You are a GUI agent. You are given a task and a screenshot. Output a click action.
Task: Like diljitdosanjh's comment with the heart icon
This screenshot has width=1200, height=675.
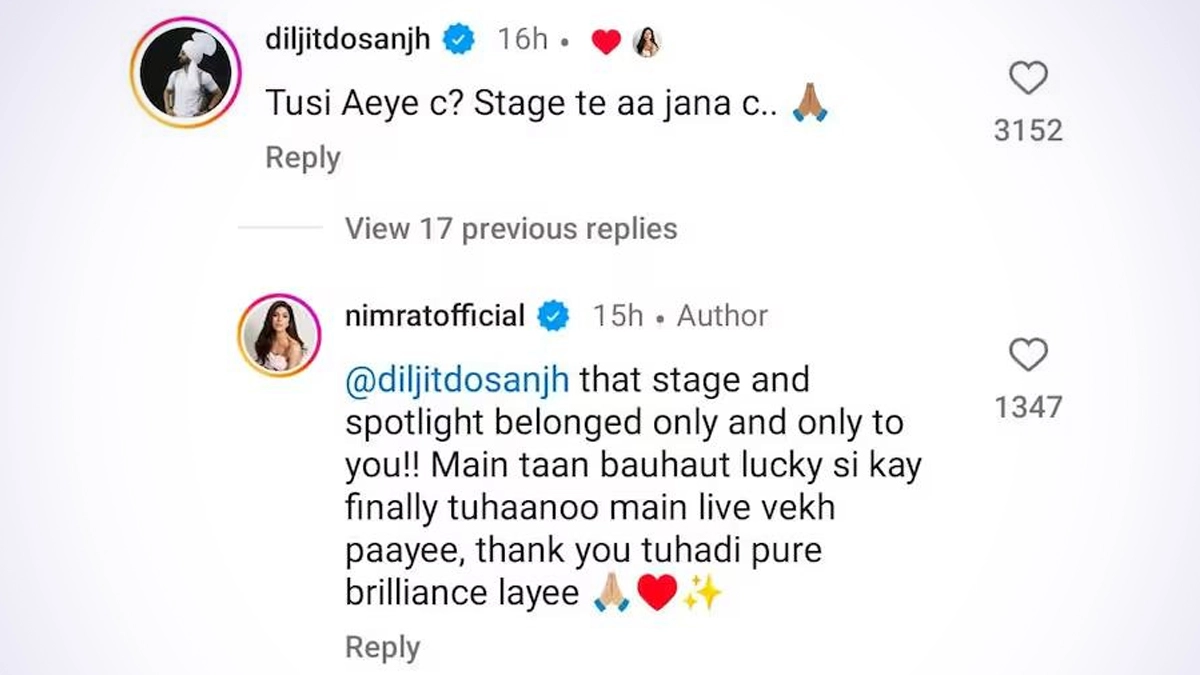click(x=1028, y=78)
